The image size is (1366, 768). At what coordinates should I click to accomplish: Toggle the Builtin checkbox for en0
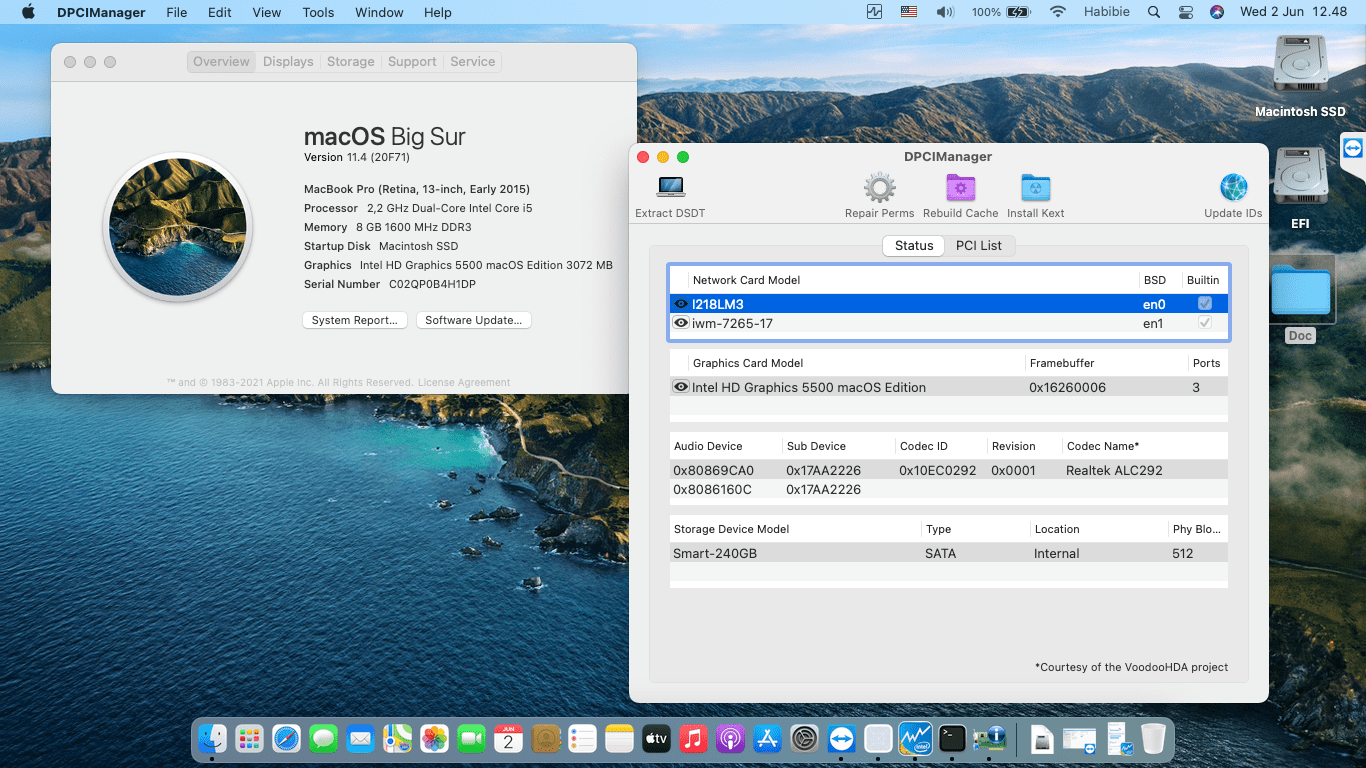click(x=1205, y=304)
